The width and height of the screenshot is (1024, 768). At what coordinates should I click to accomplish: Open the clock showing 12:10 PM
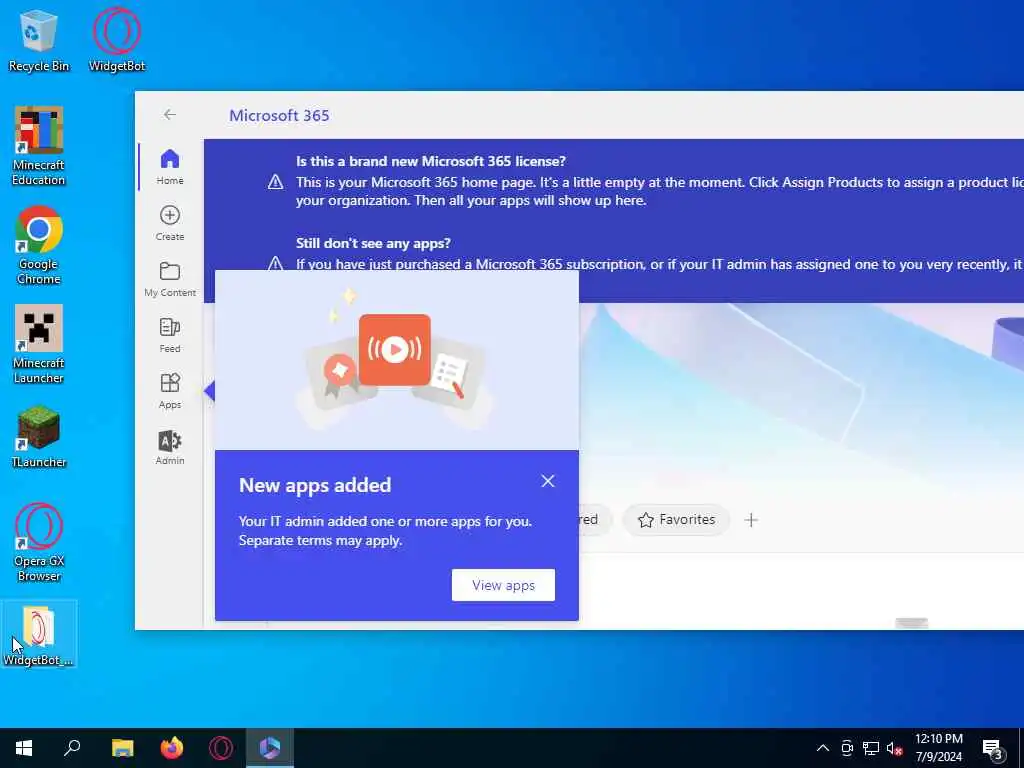tap(938, 748)
